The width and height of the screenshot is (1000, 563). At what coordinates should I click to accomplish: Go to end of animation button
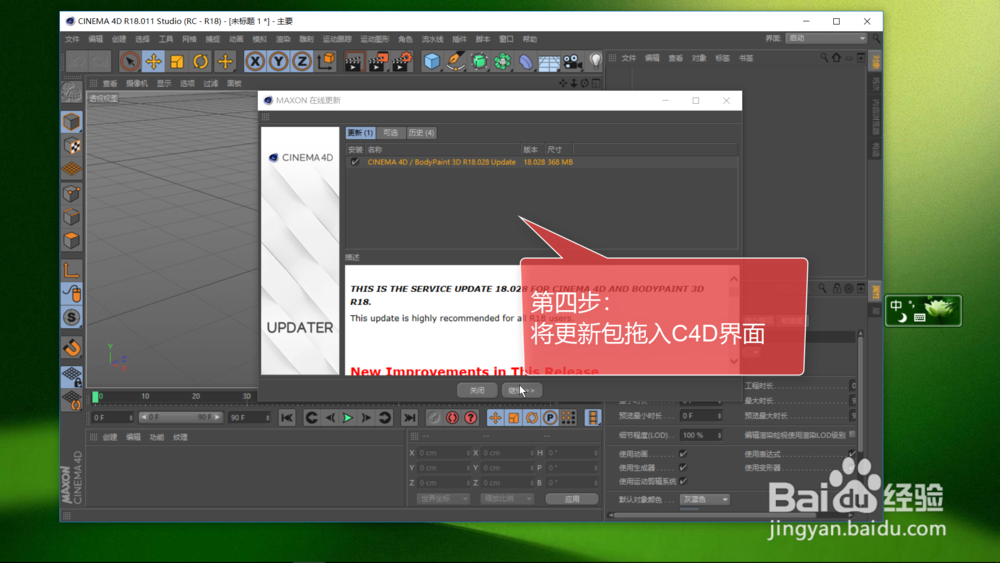(x=409, y=418)
